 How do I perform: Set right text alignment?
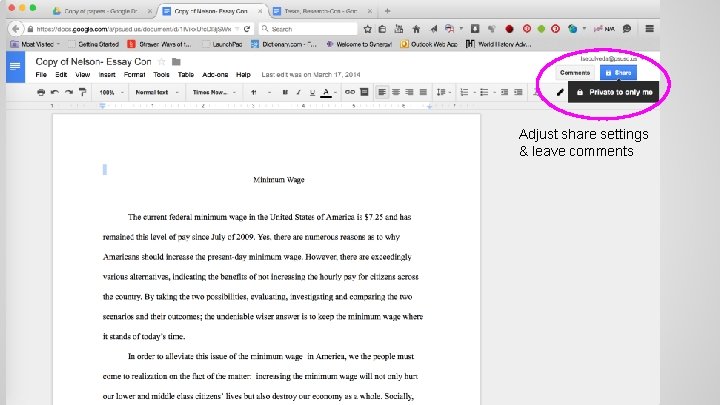(x=409, y=92)
